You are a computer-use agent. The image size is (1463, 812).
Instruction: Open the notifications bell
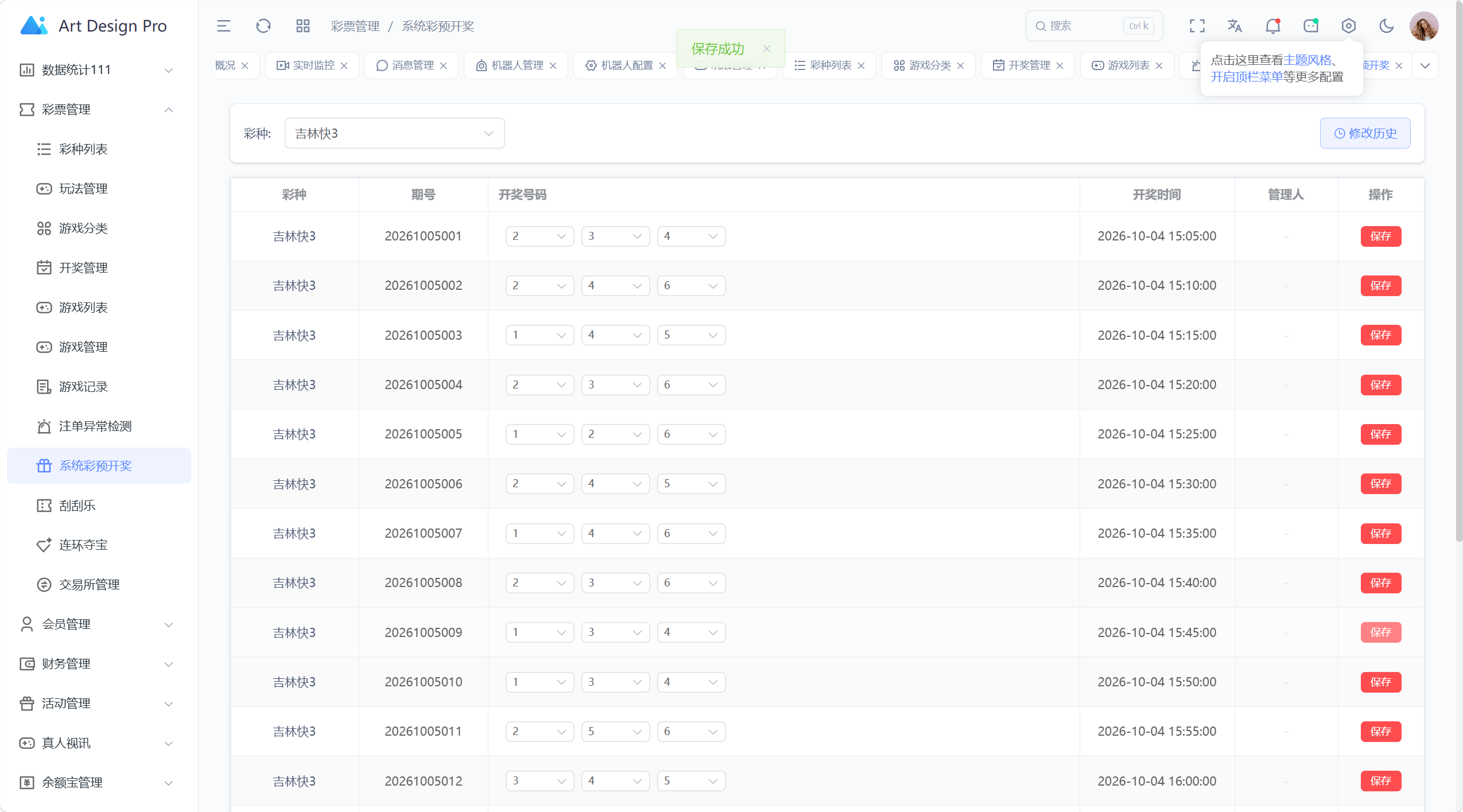[1272, 26]
